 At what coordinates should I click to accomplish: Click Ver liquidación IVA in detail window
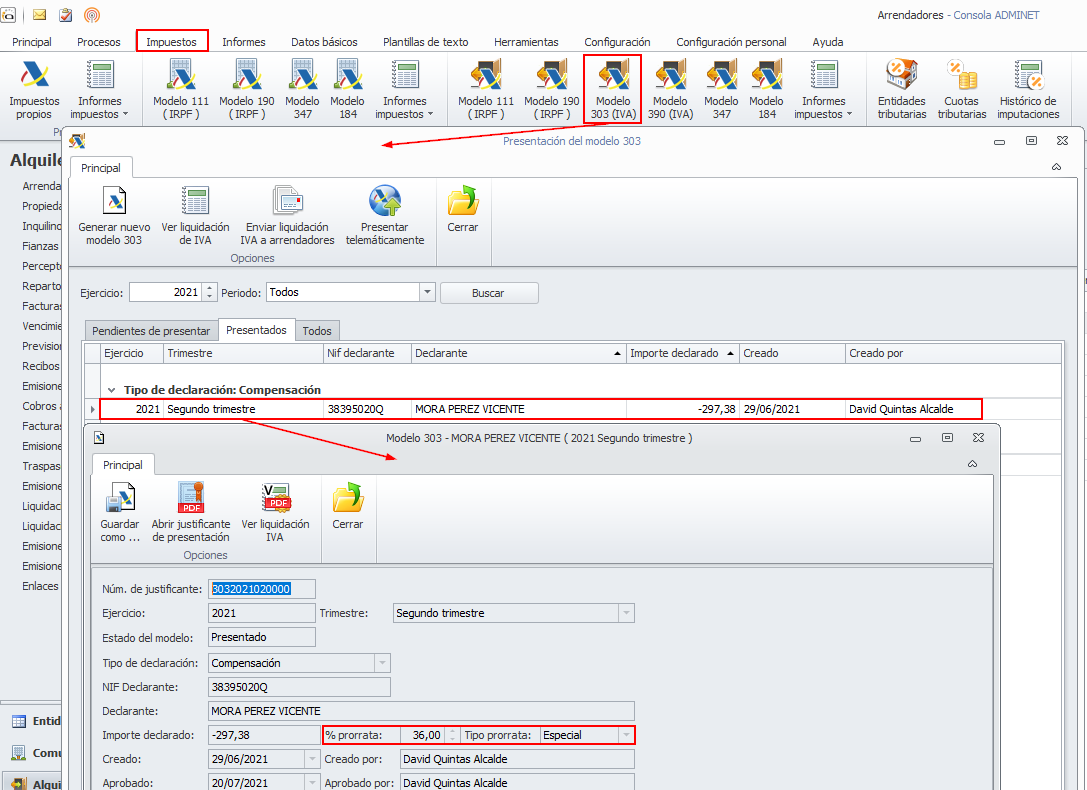(275, 512)
